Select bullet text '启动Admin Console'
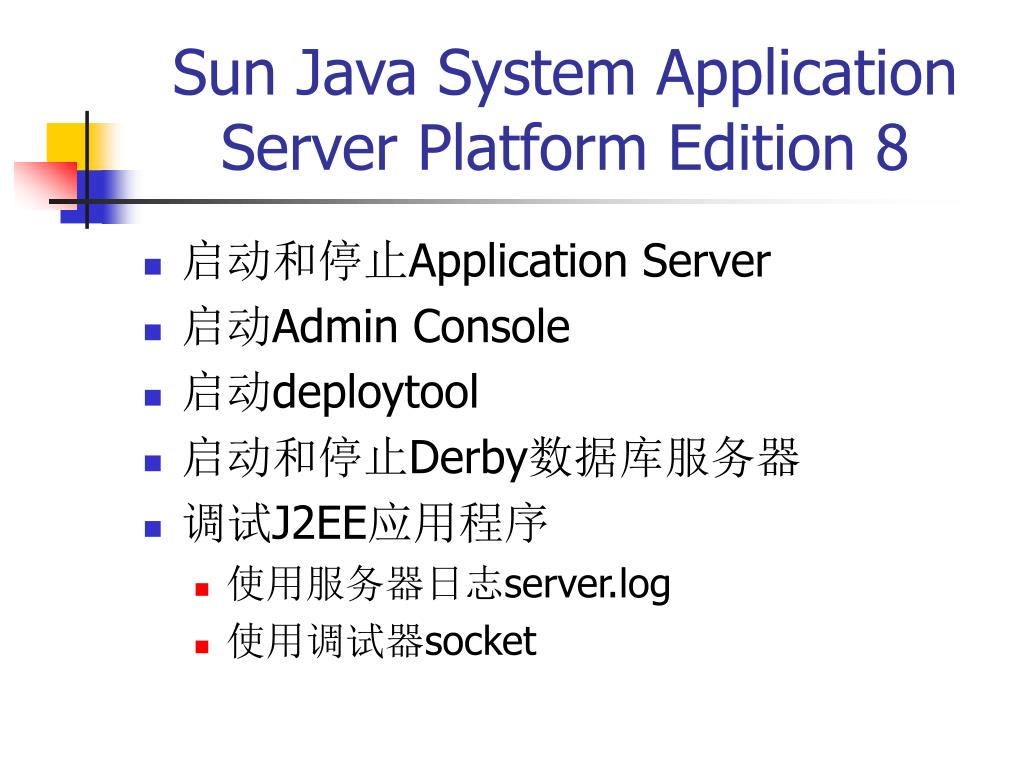This screenshot has height=768, width=1024. tap(377, 326)
